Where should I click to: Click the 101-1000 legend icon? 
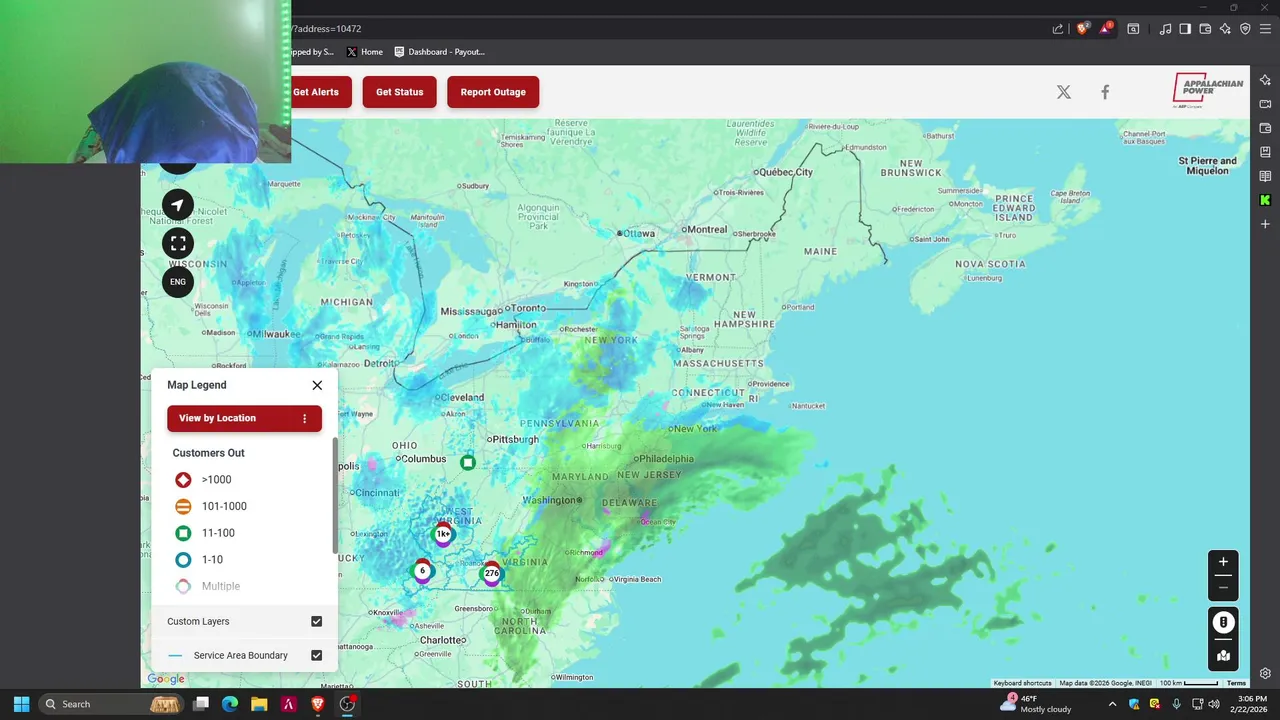pyautogui.click(x=183, y=506)
